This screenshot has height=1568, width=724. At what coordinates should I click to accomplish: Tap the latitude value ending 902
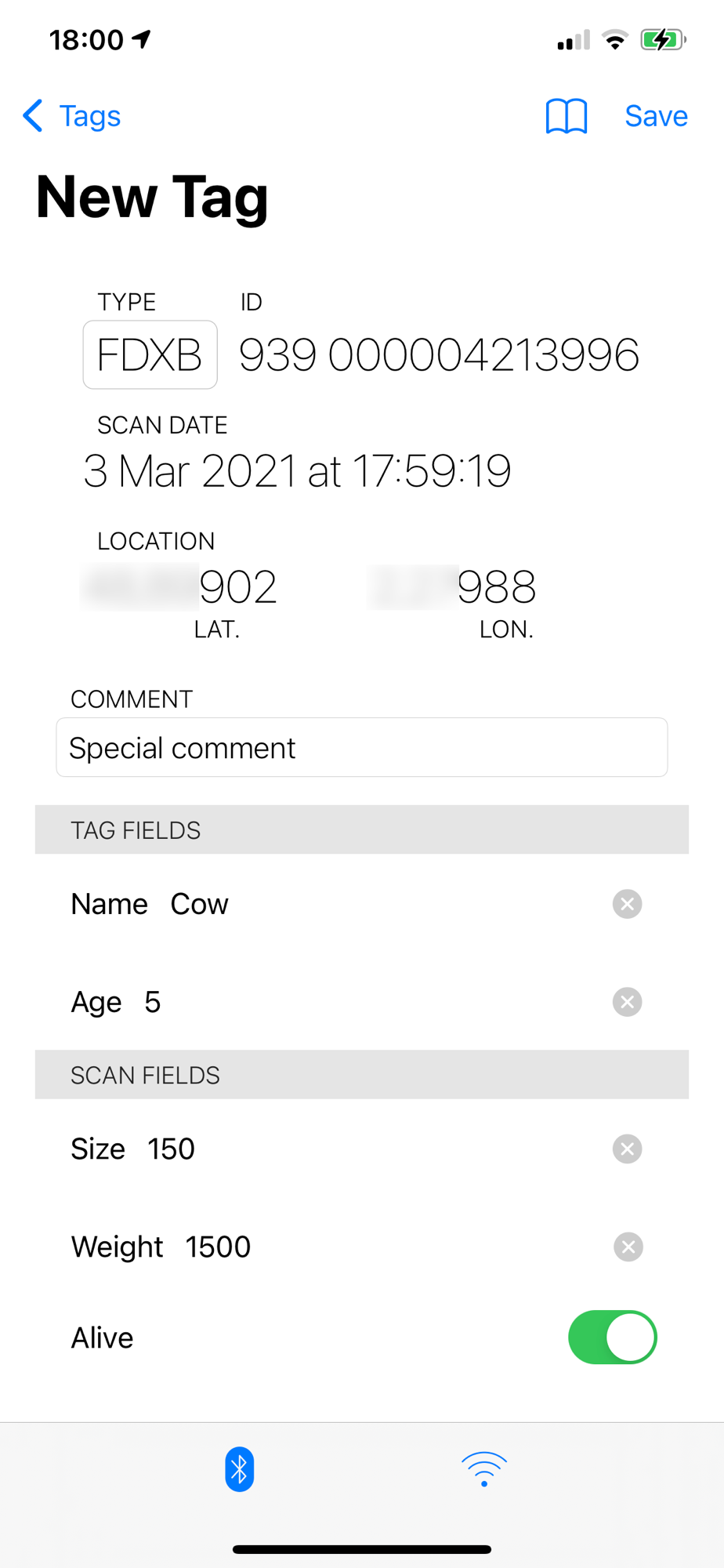pyautogui.click(x=179, y=586)
